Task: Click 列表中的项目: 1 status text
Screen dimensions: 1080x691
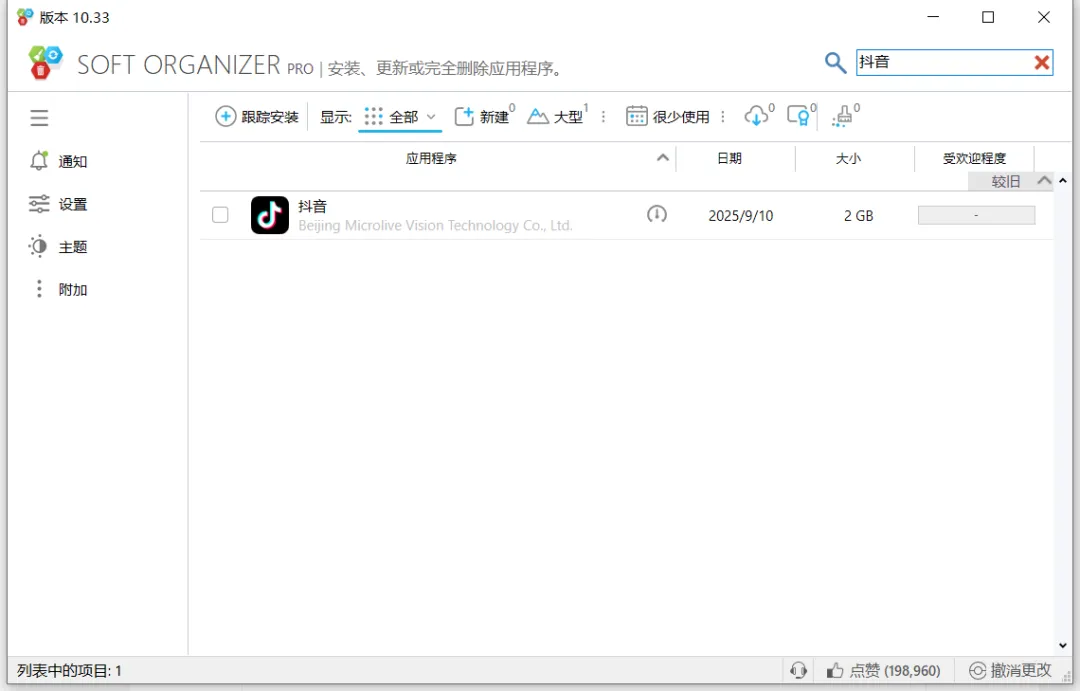Action: [x=69, y=670]
